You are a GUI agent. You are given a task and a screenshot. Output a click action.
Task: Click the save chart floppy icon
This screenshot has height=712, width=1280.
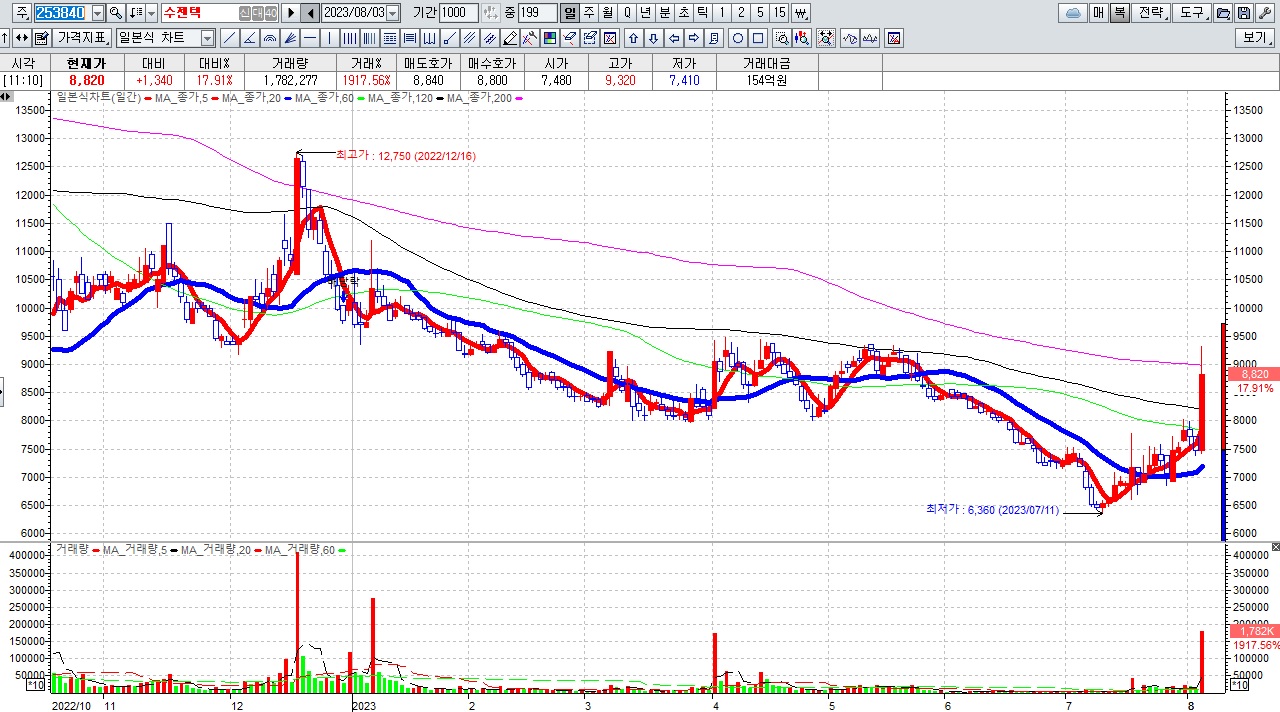click(x=1243, y=13)
